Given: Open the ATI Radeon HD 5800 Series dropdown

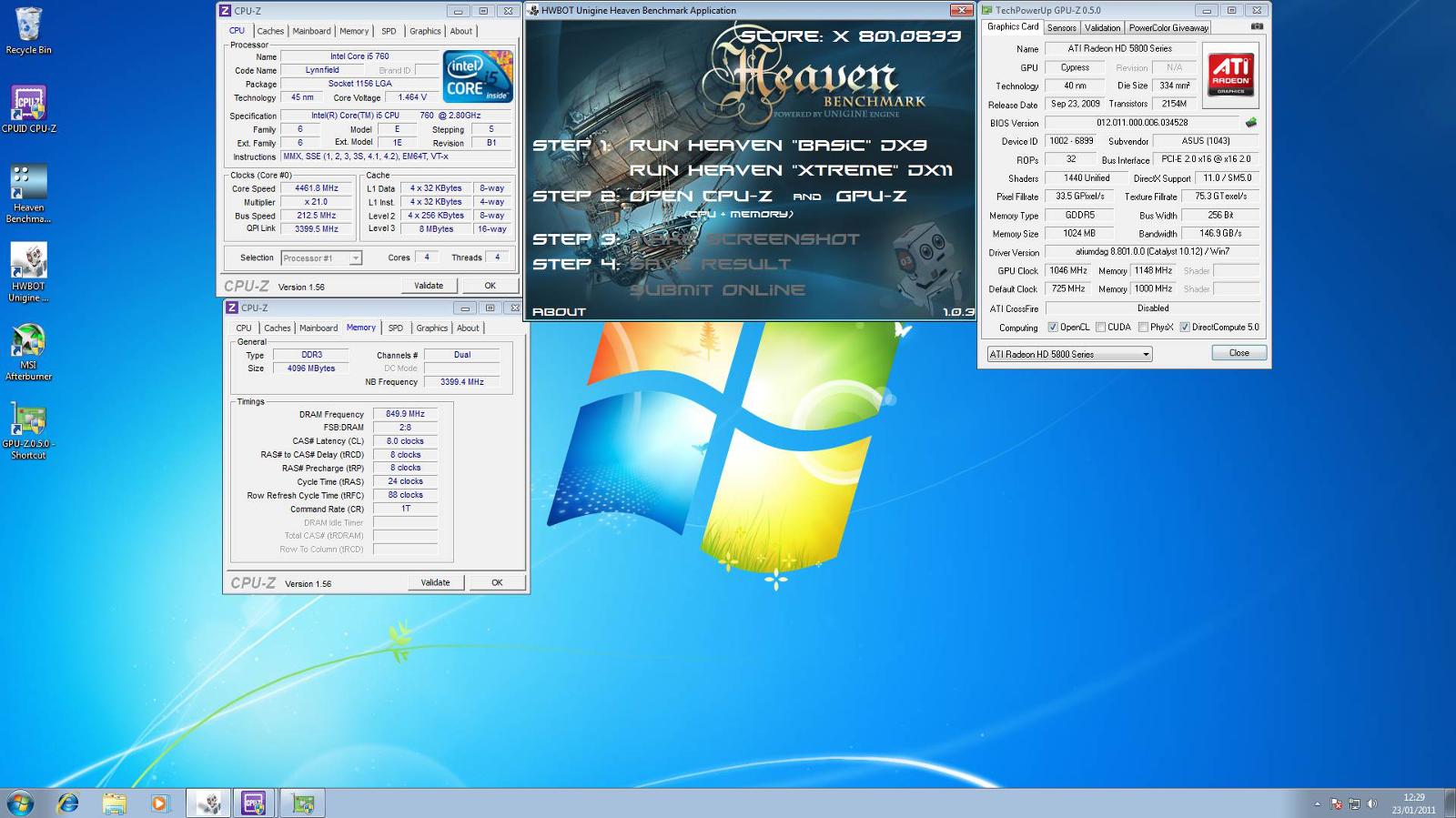Looking at the screenshot, I should click(1070, 354).
